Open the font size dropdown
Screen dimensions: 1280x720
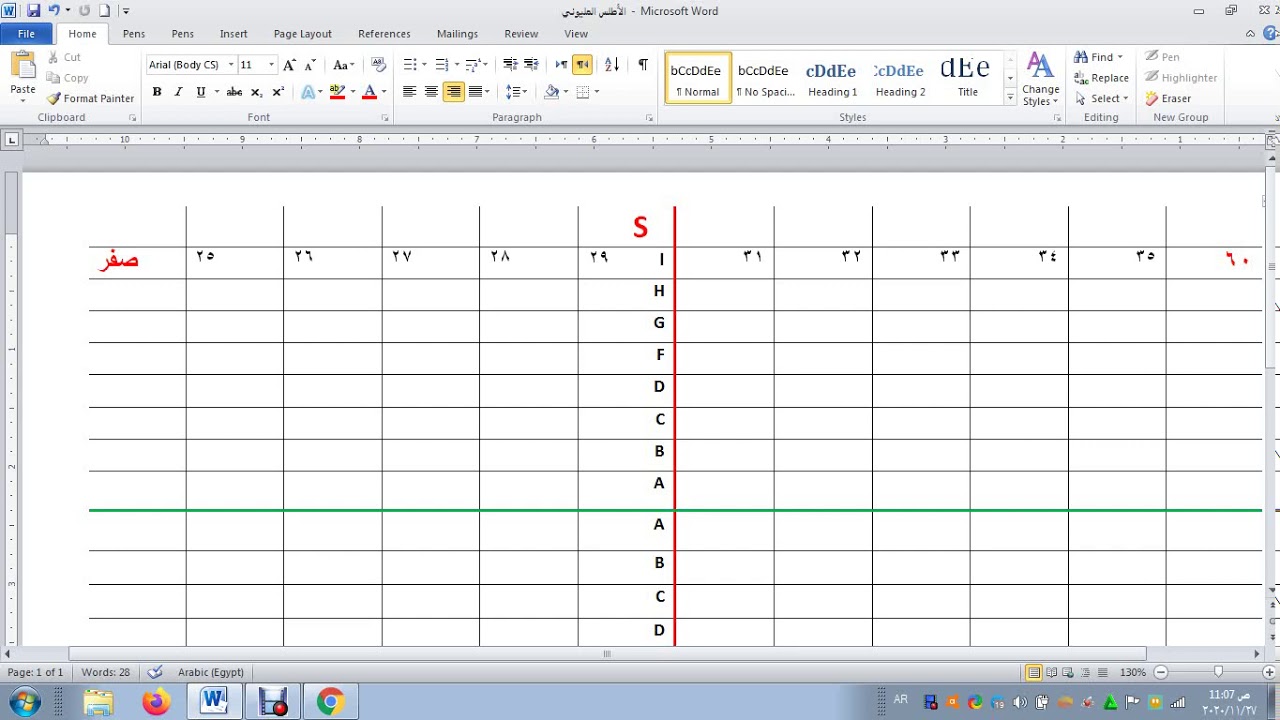(271, 65)
